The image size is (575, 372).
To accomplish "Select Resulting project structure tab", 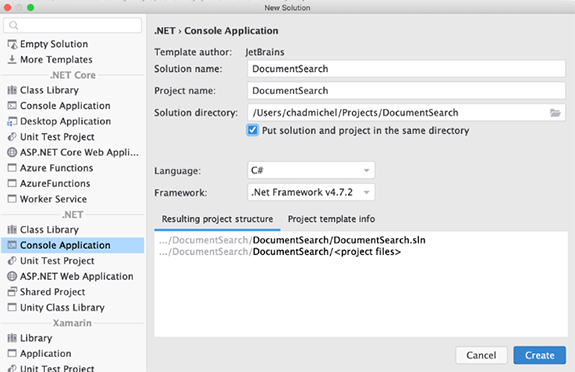I will click(217, 219).
